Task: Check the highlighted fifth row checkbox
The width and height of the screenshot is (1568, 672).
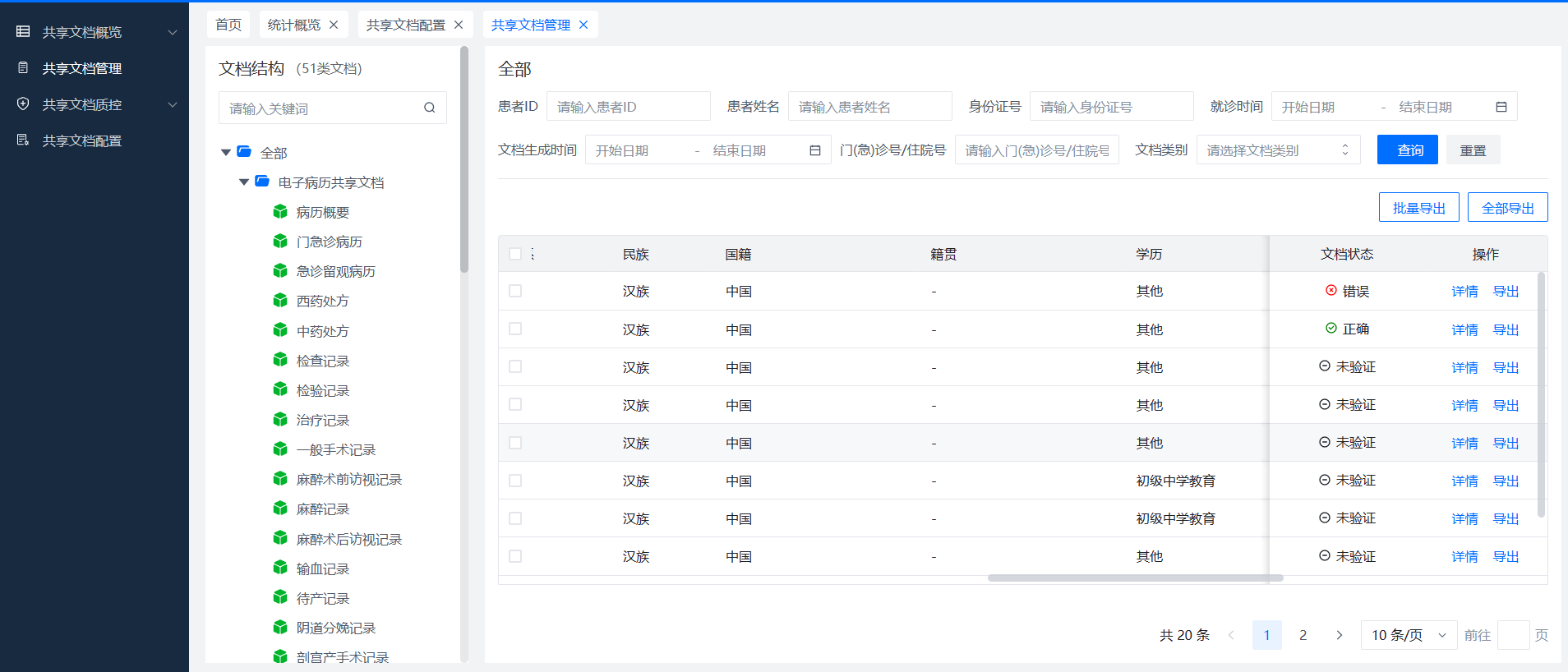Action: tap(515, 443)
